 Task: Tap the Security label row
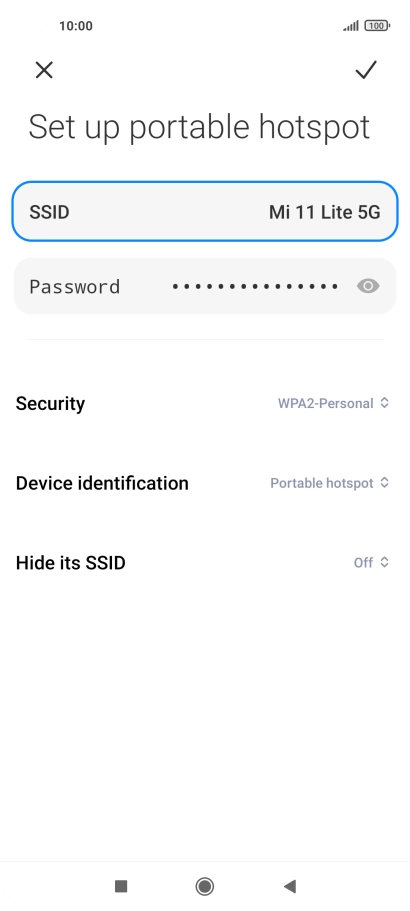[x=205, y=403]
